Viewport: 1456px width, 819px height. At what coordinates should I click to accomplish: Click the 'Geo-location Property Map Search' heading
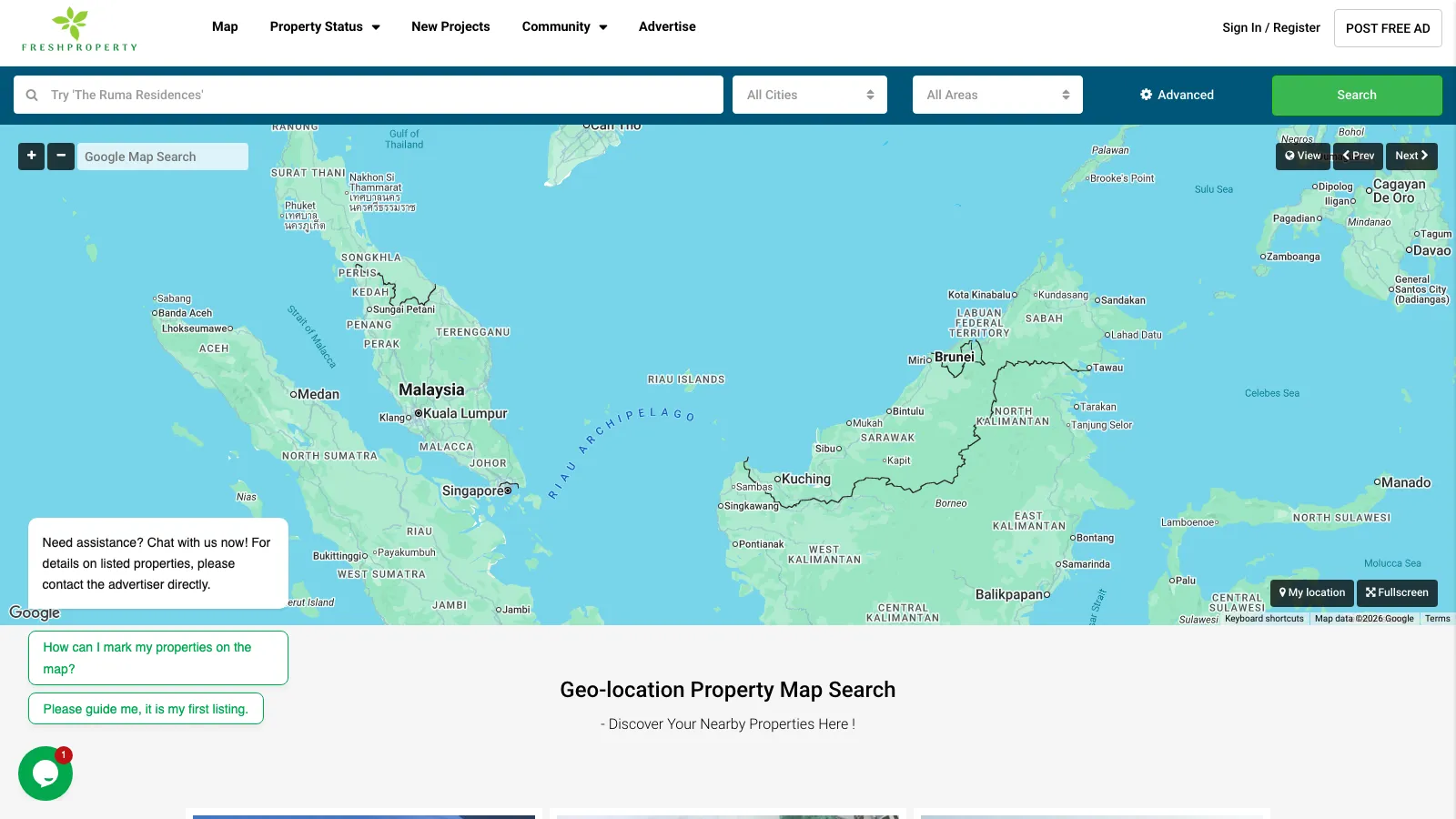(x=728, y=690)
